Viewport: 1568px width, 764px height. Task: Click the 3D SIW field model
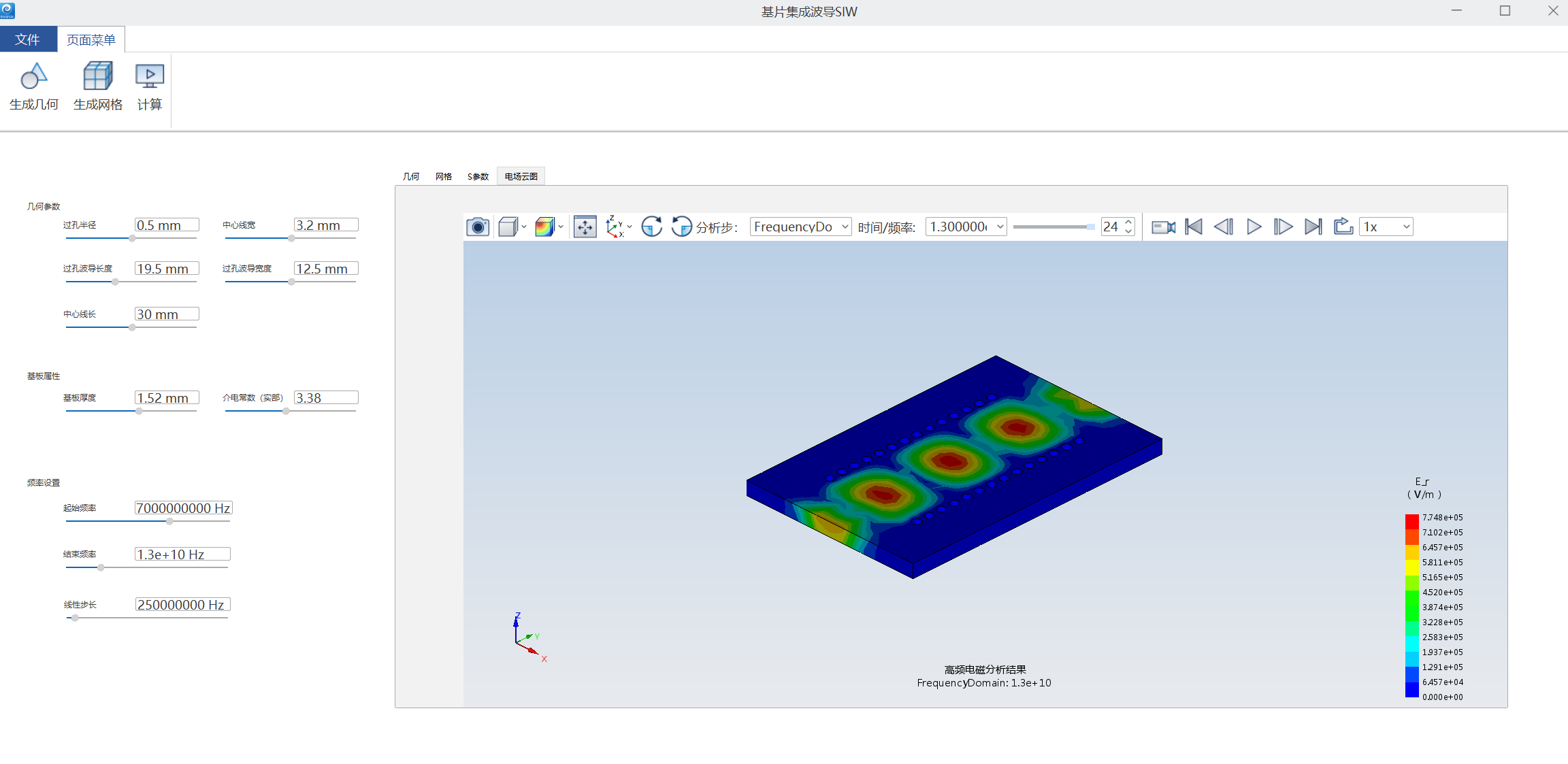click(954, 467)
